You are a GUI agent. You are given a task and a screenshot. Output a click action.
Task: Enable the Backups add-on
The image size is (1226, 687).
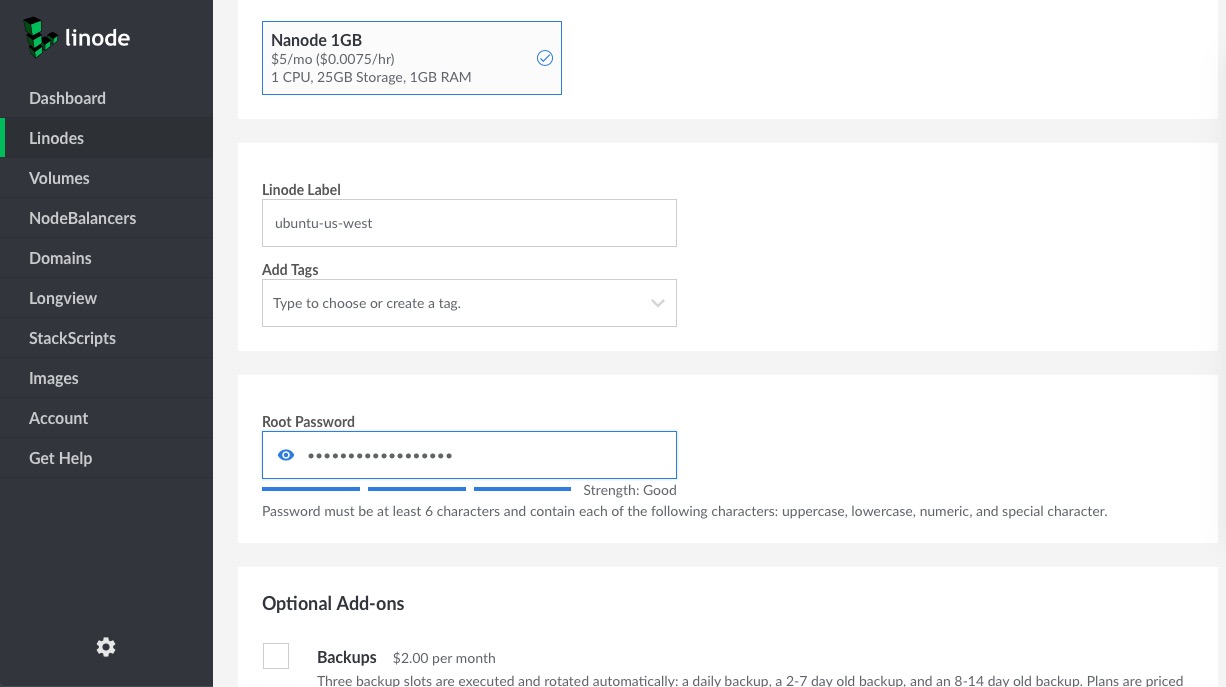click(x=276, y=656)
